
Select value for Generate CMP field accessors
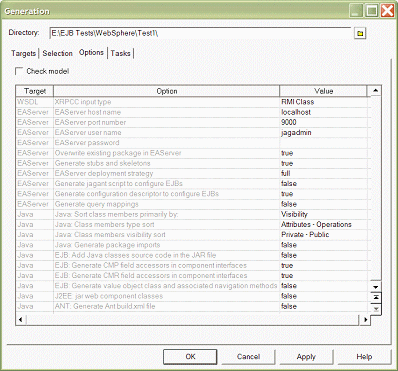tap(323, 265)
